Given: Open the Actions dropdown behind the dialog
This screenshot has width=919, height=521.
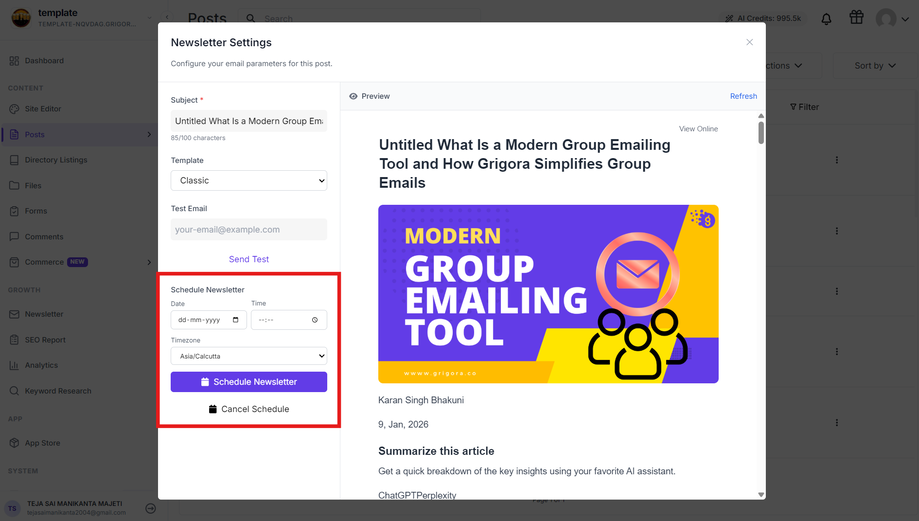Looking at the screenshot, I should coord(784,66).
